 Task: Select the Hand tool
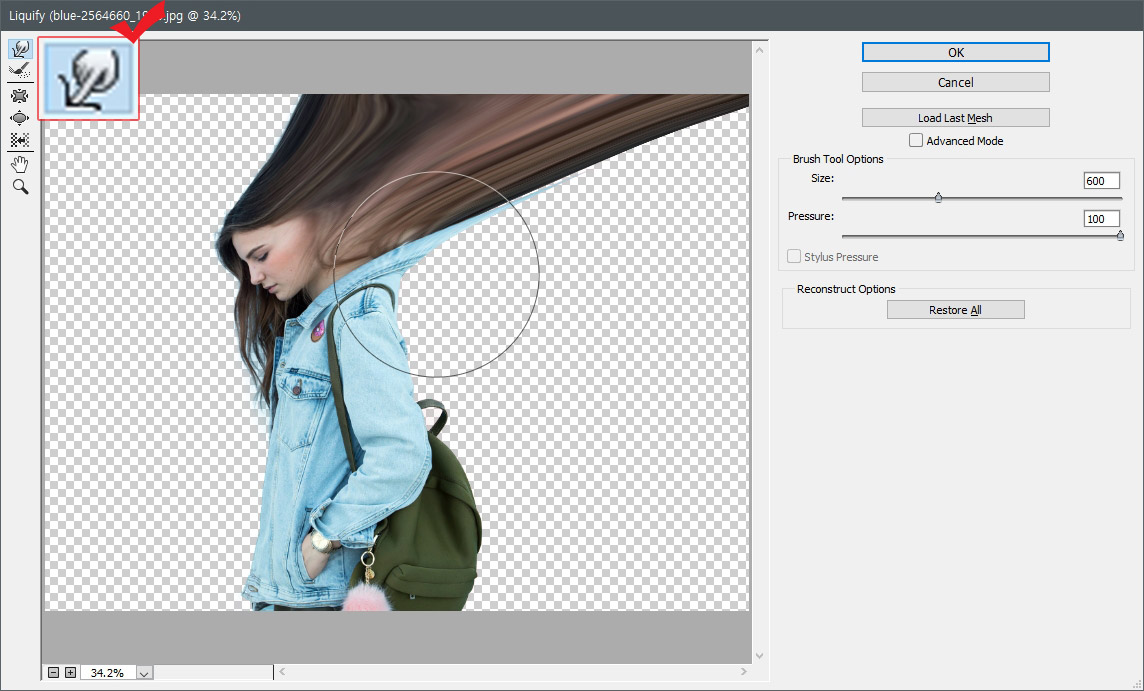(x=19, y=164)
